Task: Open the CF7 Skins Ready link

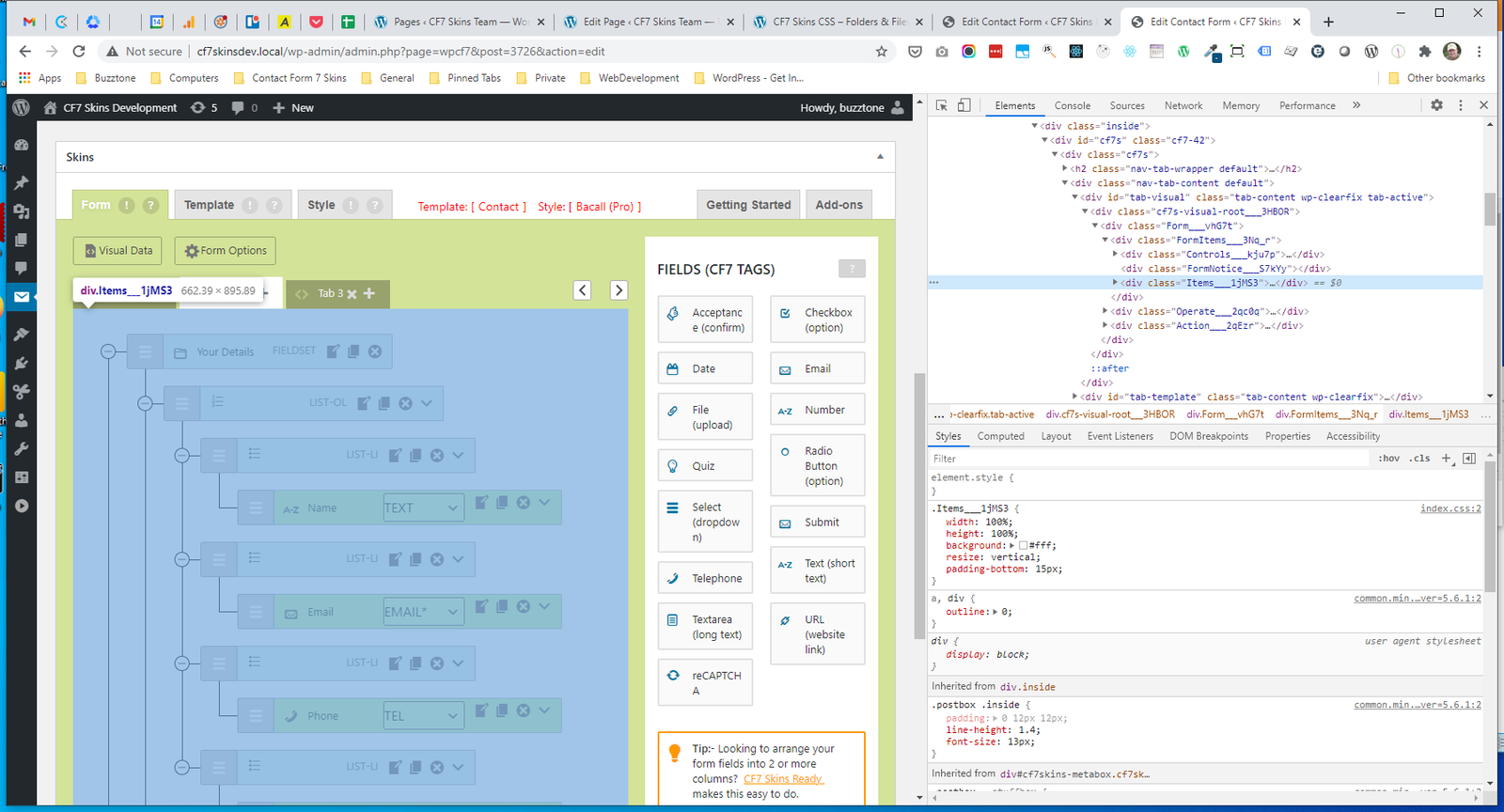Action: (x=782, y=779)
